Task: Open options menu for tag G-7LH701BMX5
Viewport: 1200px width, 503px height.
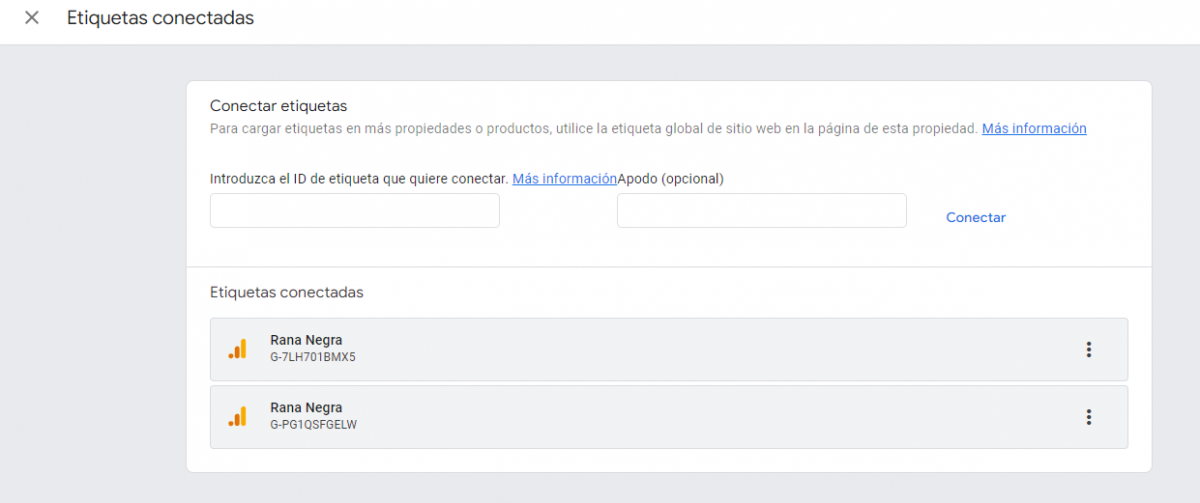Action: coord(1089,349)
